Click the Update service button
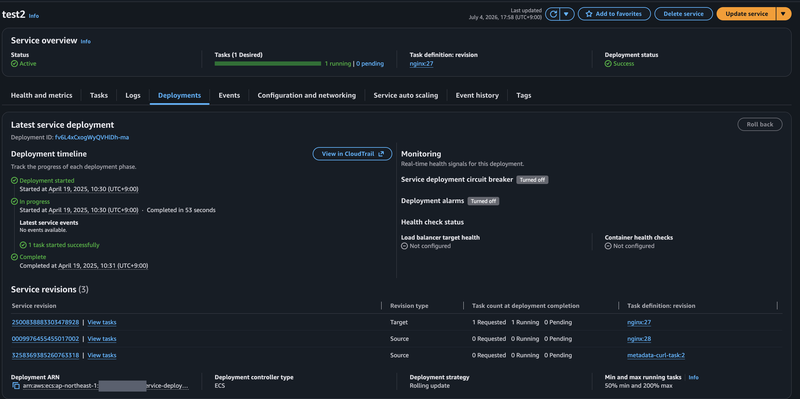The image size is (800, 399). click(x=746, y=14)
